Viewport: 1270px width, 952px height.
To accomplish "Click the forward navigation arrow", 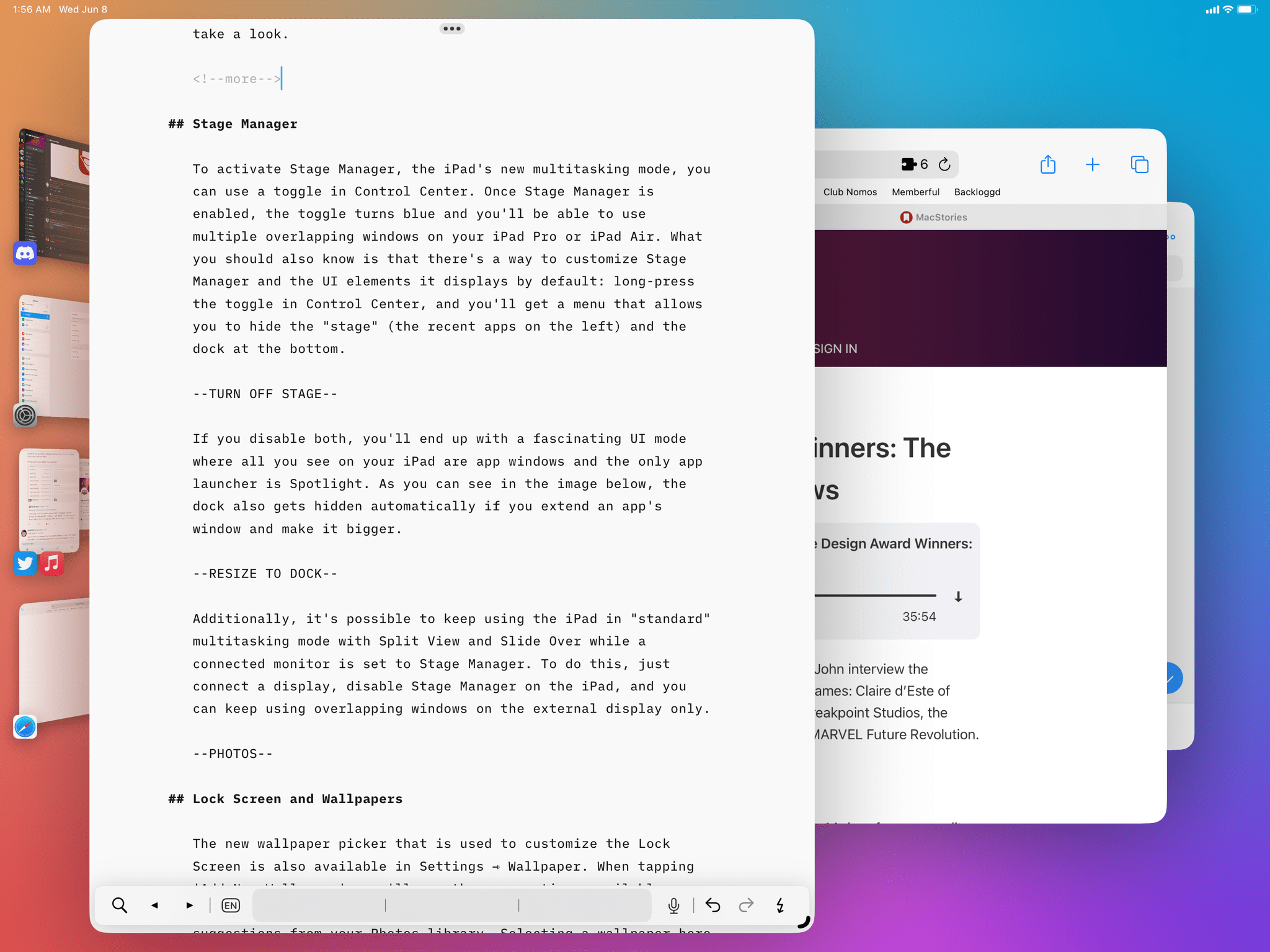I will [189, 905].
